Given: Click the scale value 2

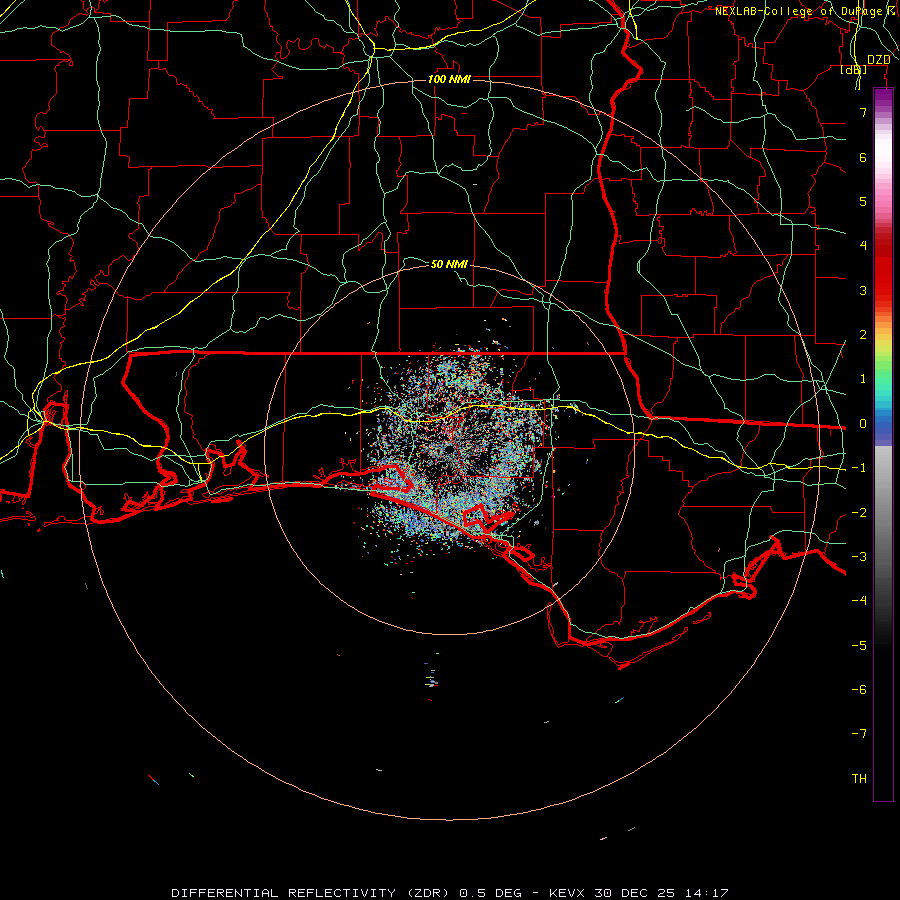Looking at the screenshot, I should (863, 335).
